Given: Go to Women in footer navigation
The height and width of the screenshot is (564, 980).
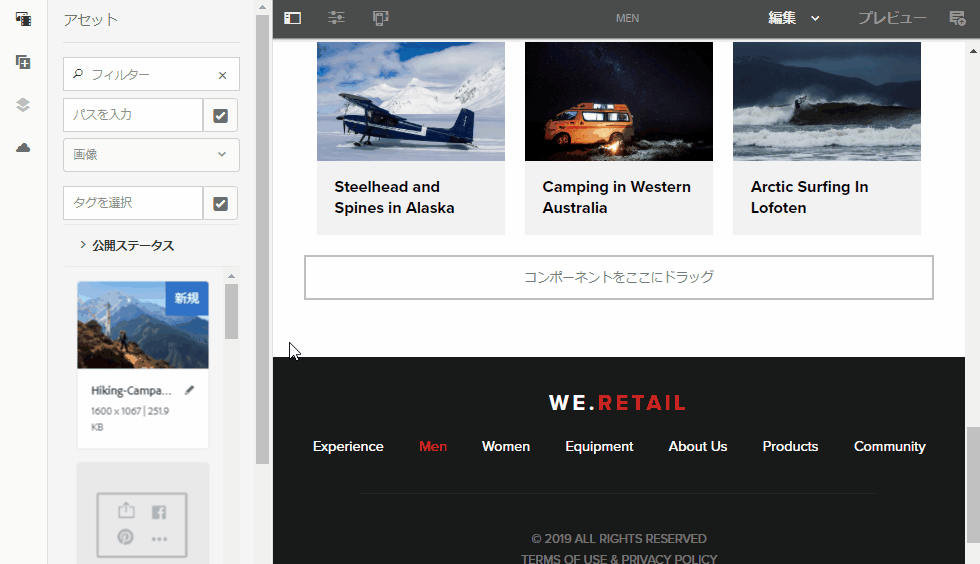Looking at the screenshot, I should tap(506, 446).
